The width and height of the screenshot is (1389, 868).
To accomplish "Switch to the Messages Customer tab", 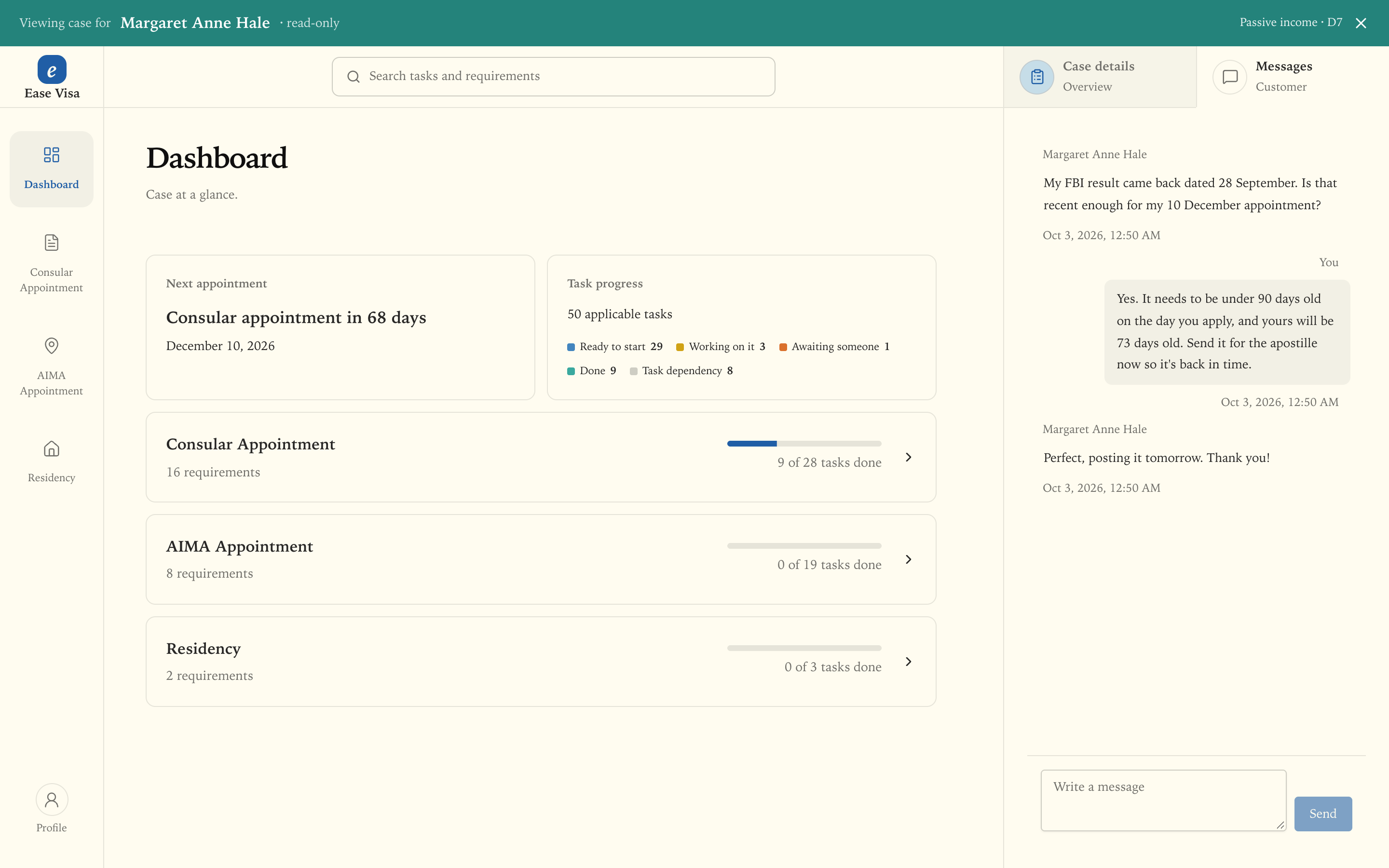I will click(x=1293, y=77).
